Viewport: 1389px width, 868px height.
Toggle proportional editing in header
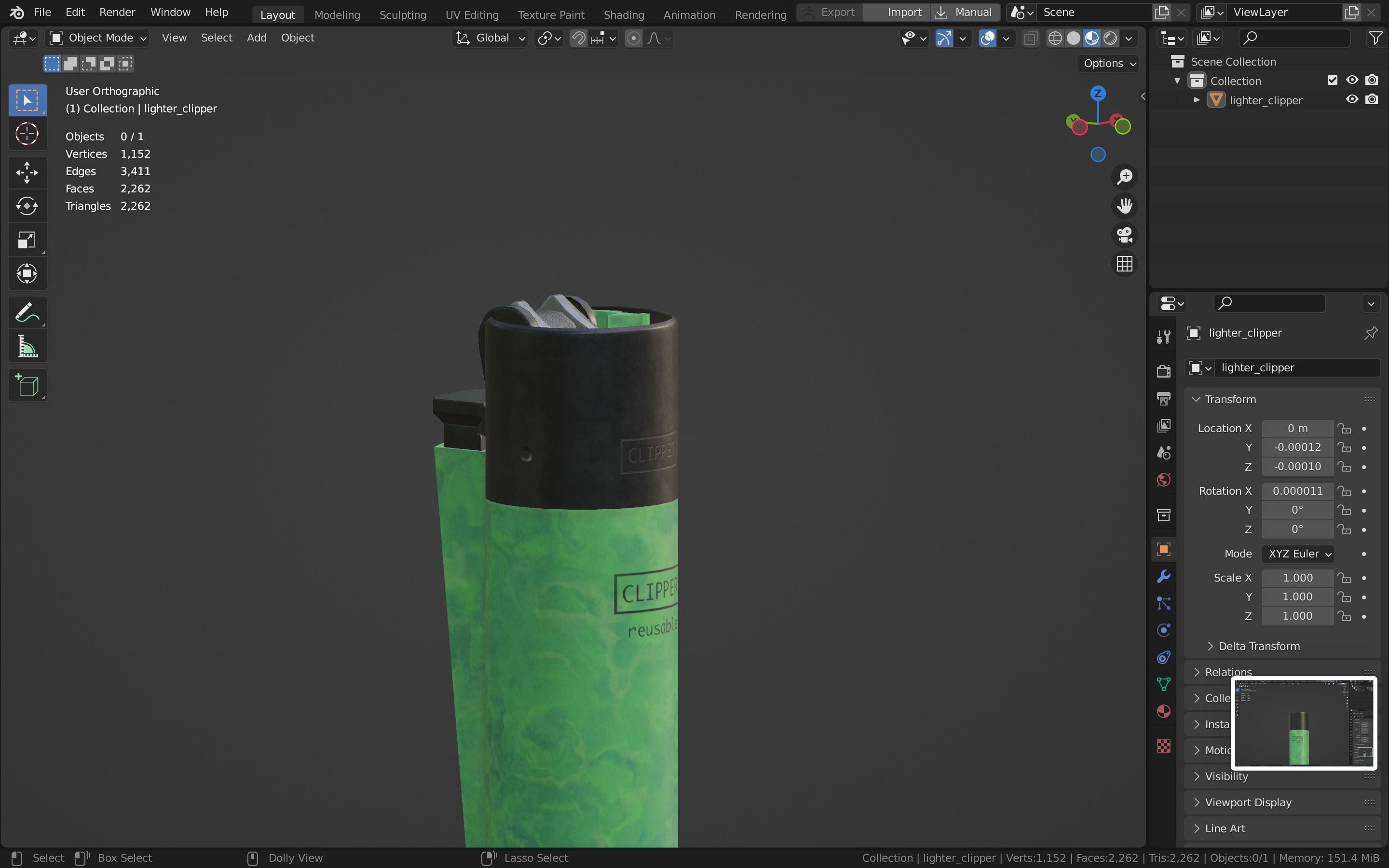tap(633, 39)
